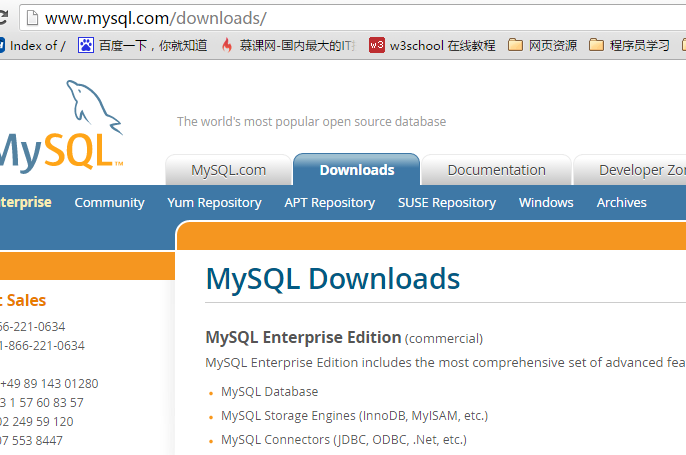Open the MySQL Database link
Image resolution: width=686 pixels, height=455 pixels.
pyautogui.click(x=270, y=392)
